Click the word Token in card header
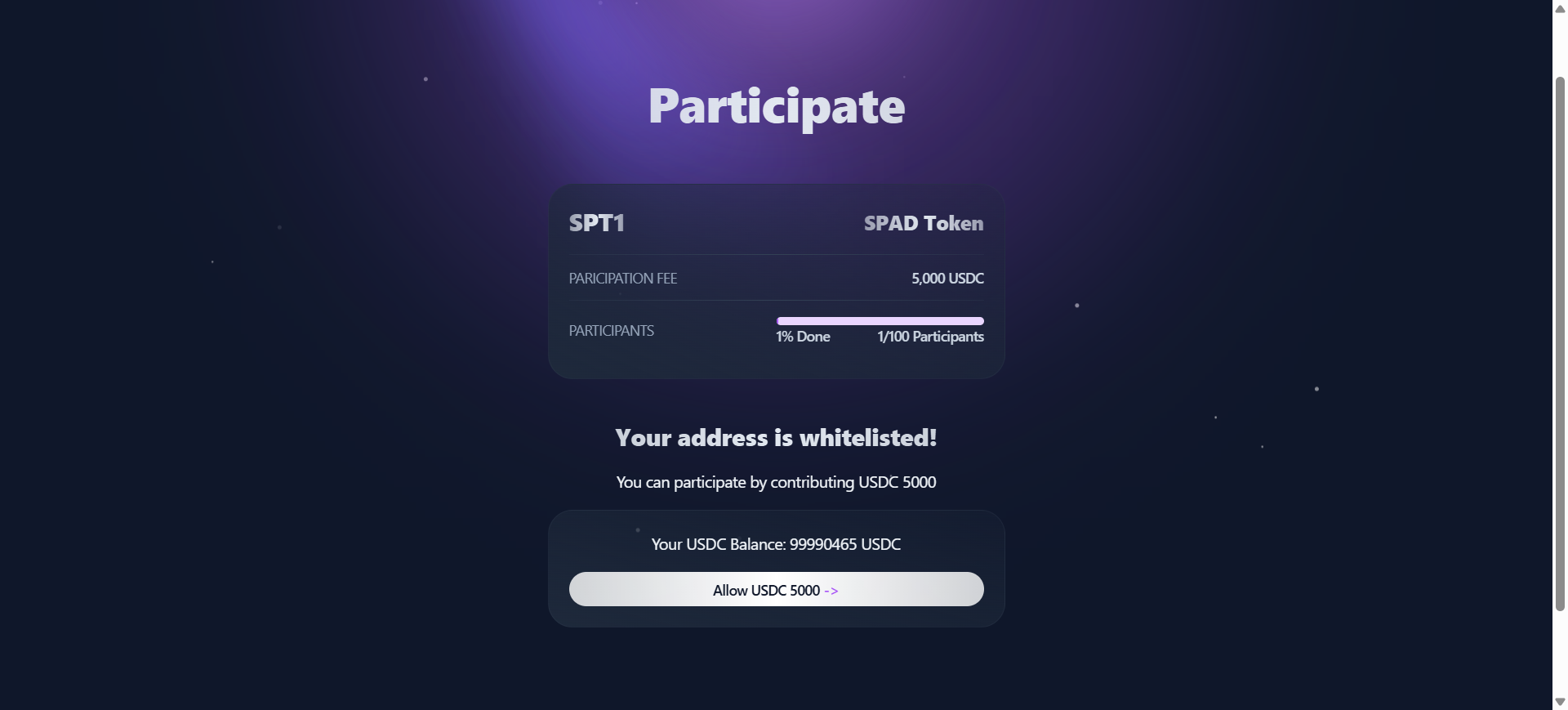 pos(954,223)
